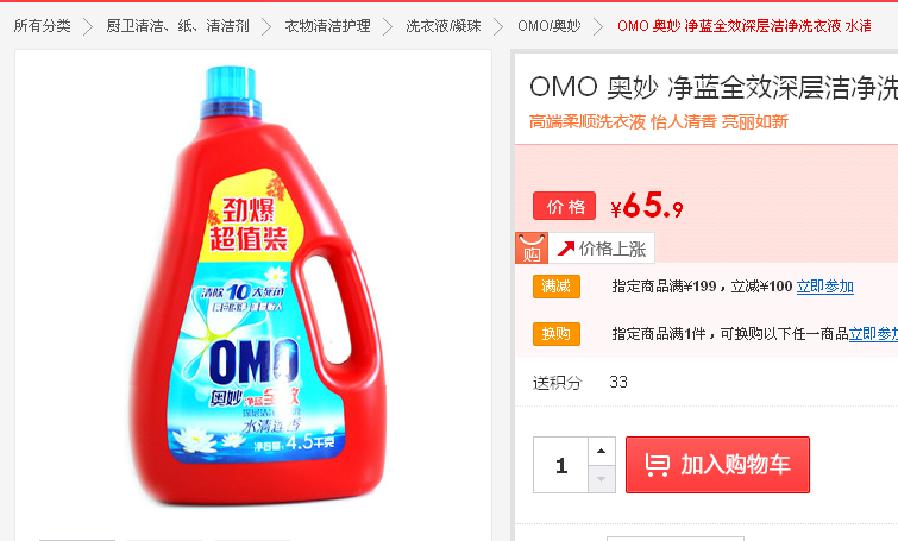Click the red 价格 label badge
This screenshot has width=898, height=541.
tap(565, 206)
